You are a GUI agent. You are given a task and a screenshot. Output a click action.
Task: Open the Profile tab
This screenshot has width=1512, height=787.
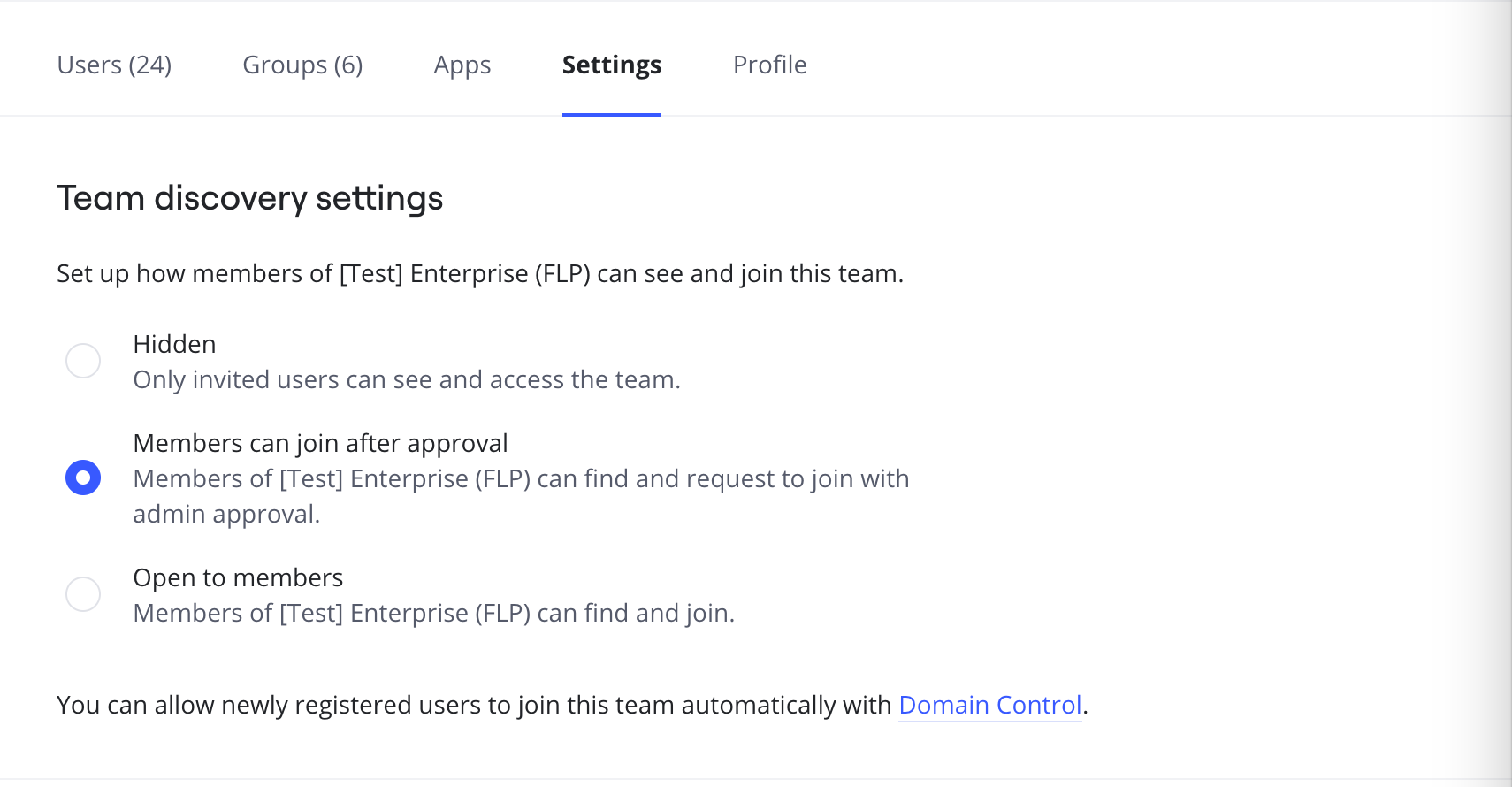click(x=769, y=65)
